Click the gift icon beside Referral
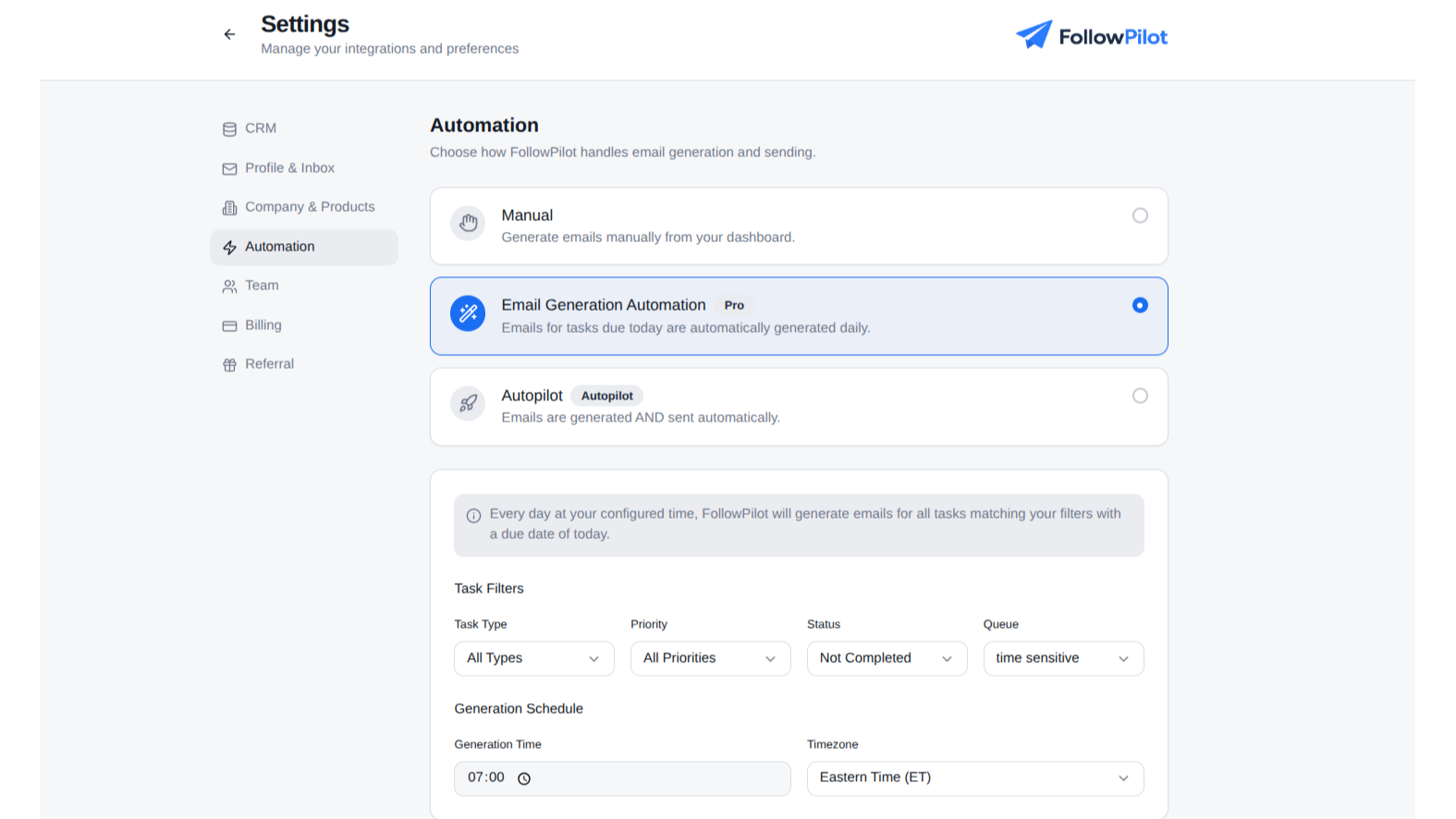The height and width of the screenshot is (819, 1456). point(229,365)
